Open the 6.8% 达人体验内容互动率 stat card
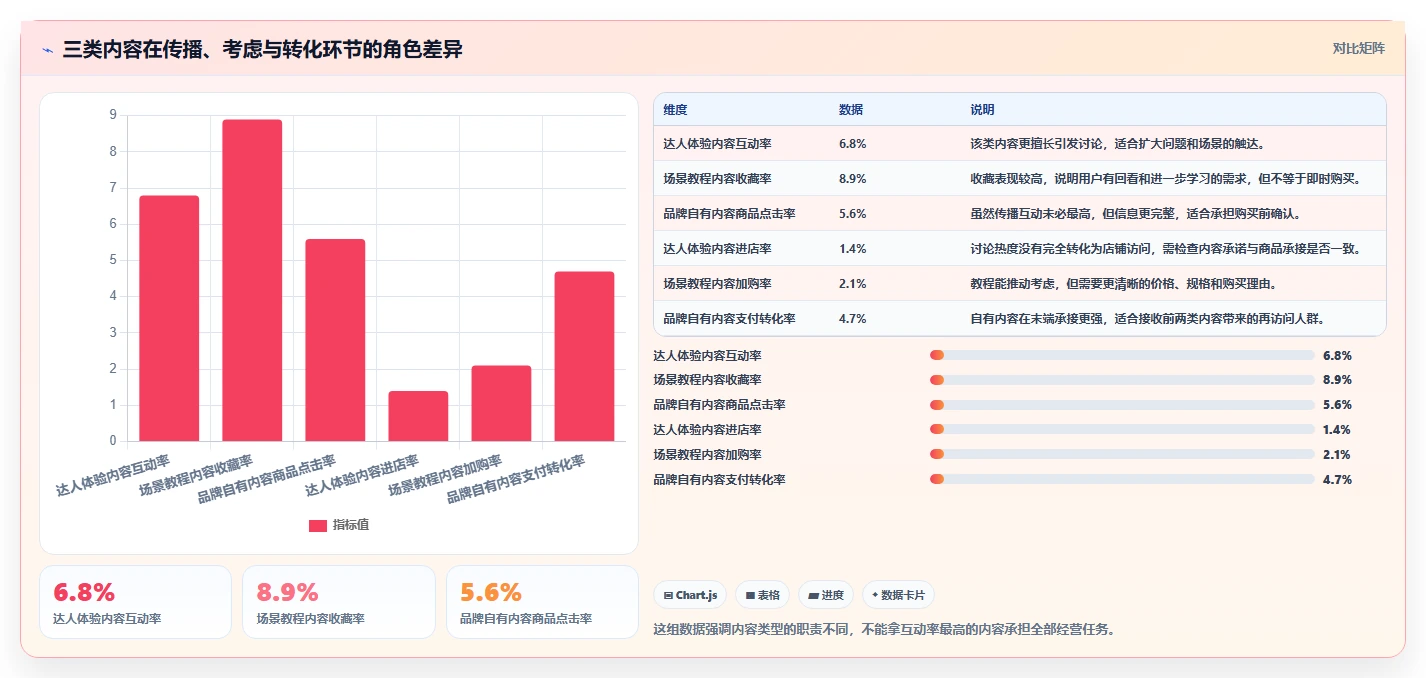Image resolution: width=1426 pixels, height=678 pixels. tap(135, 602)
